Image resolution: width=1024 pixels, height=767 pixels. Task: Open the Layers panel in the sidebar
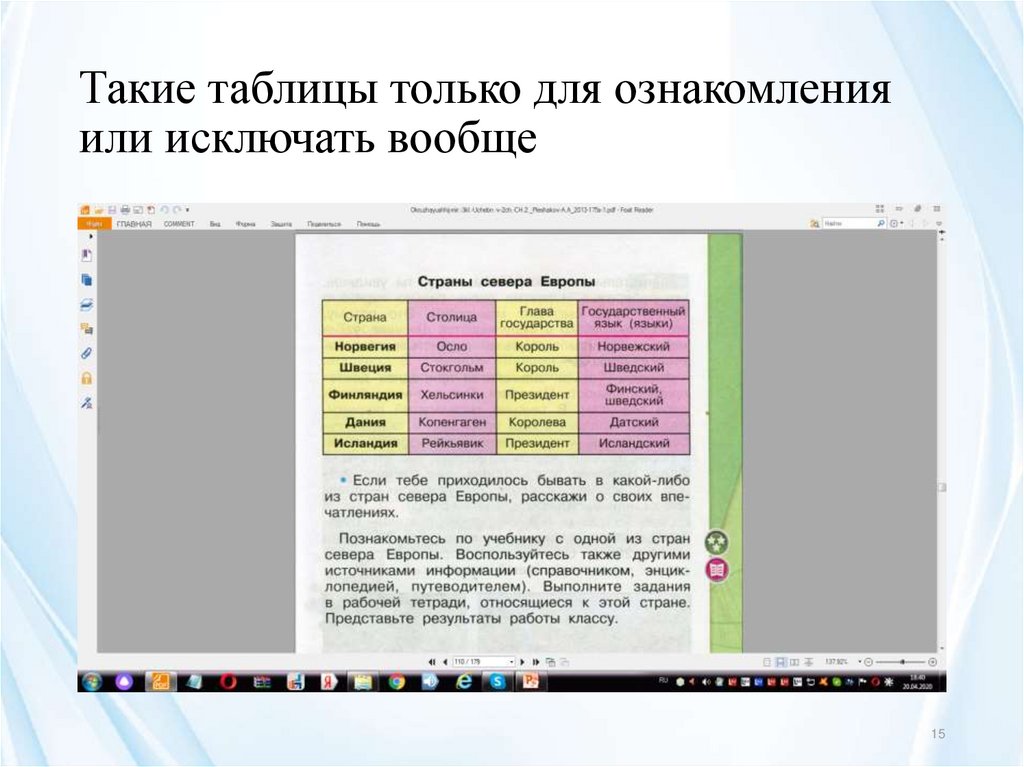coord(87,304)
